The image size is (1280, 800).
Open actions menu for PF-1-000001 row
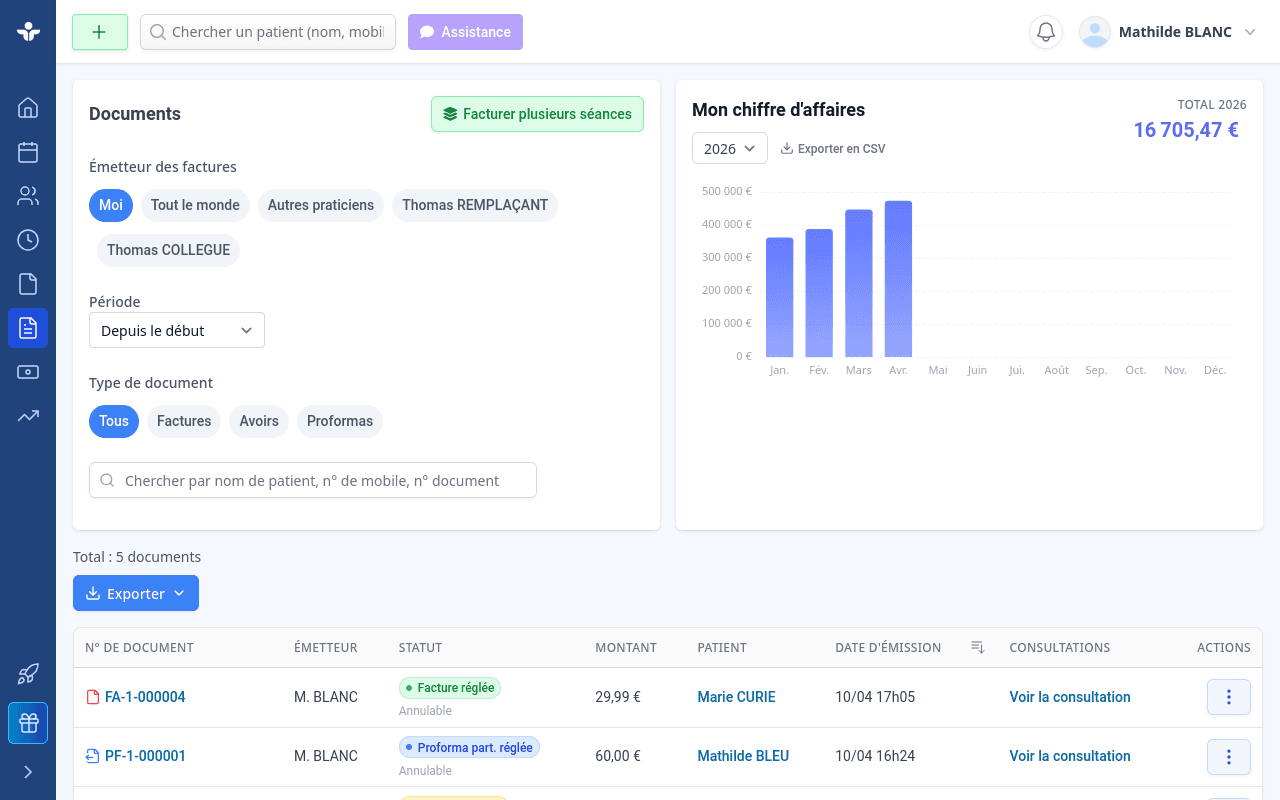1229,757
